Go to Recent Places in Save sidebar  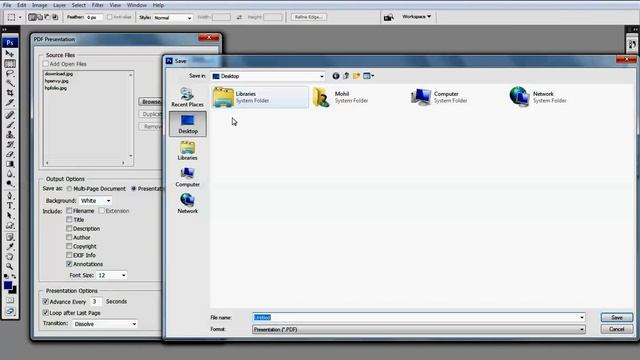[187, 97]
